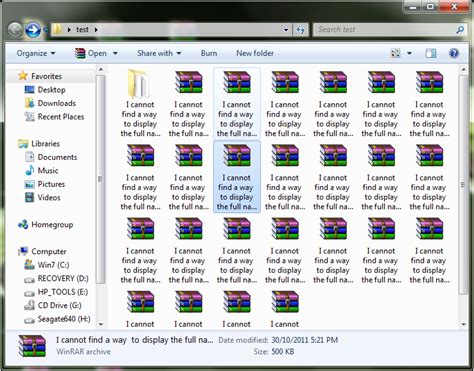
Task: Refresh the folder with the refresh button
Action: pos(300,30)
